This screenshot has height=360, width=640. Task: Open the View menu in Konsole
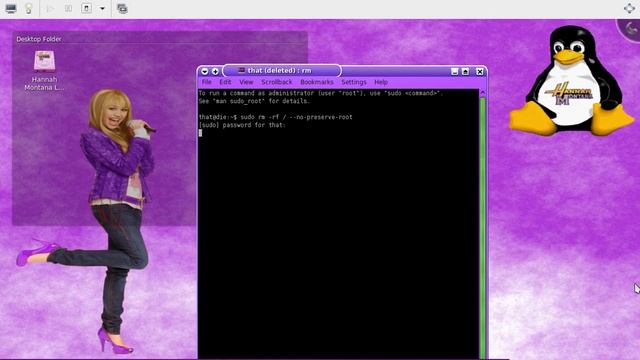click(246, 82)
